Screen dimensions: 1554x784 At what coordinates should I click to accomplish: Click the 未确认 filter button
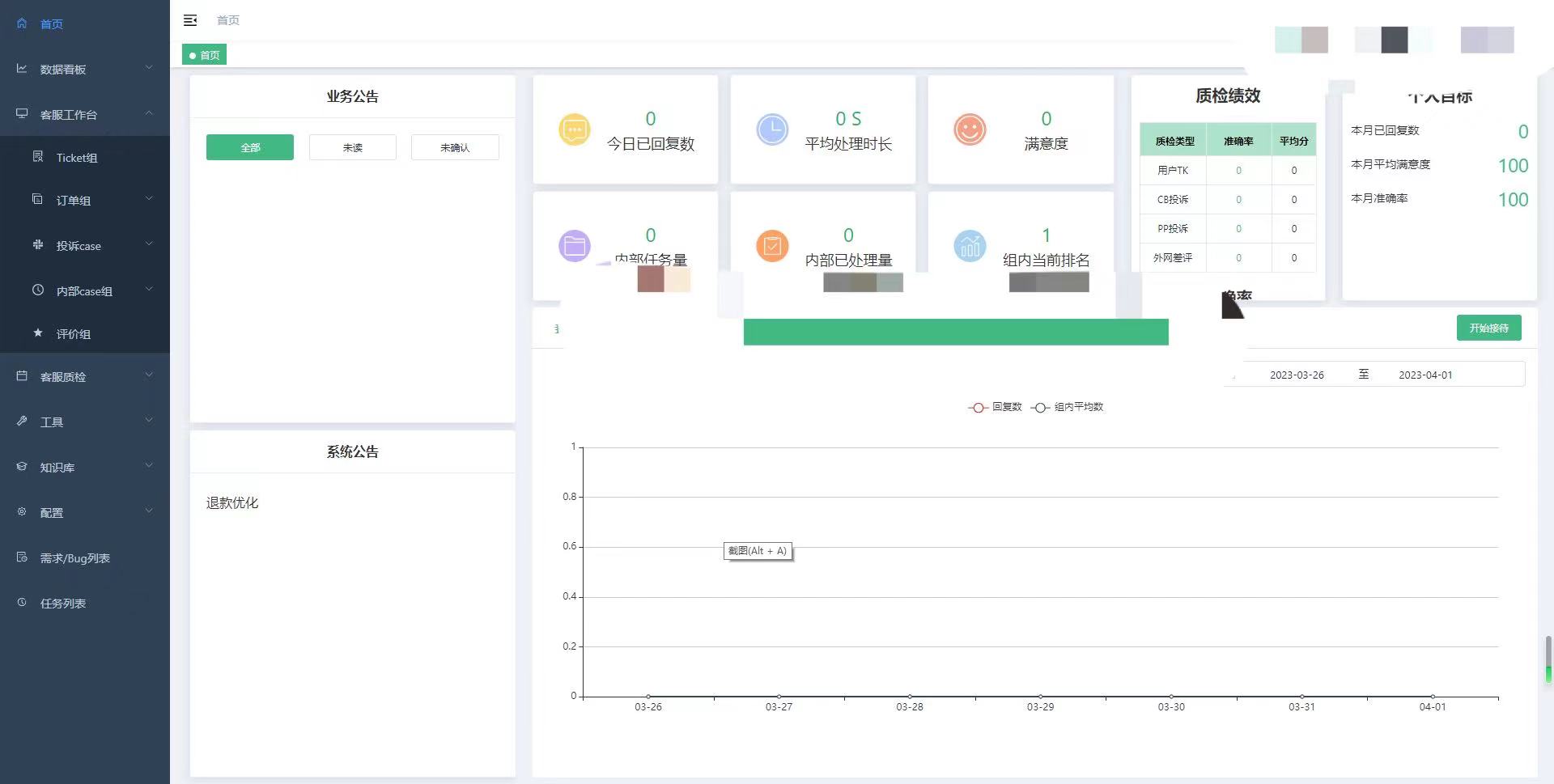click(x=455, y=147)
